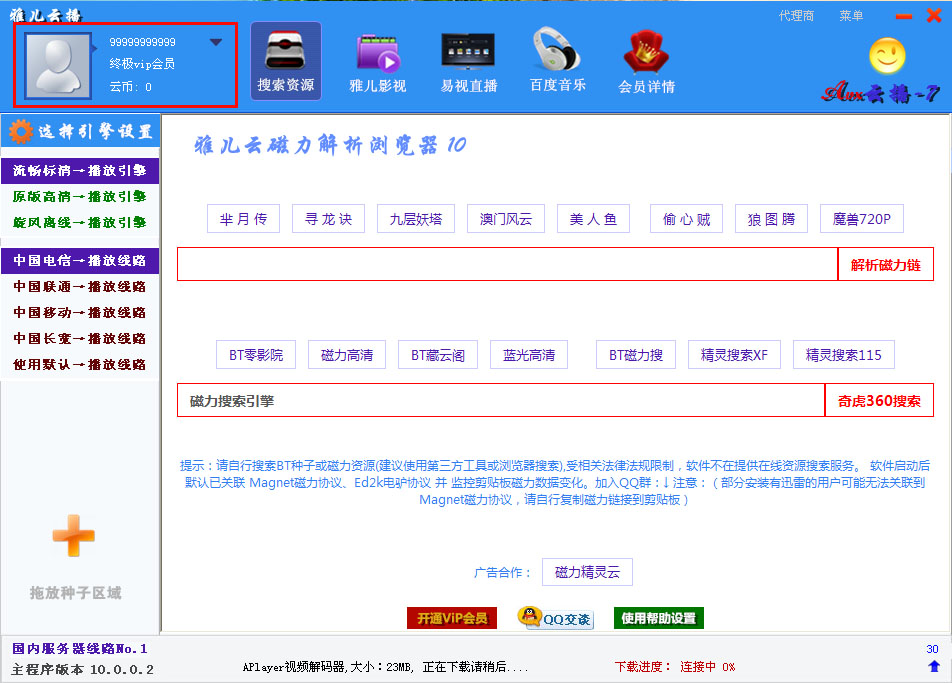Click the blue up arrow in status bar
This screenshot has height=683, width=952.
[x=934, y=666]
